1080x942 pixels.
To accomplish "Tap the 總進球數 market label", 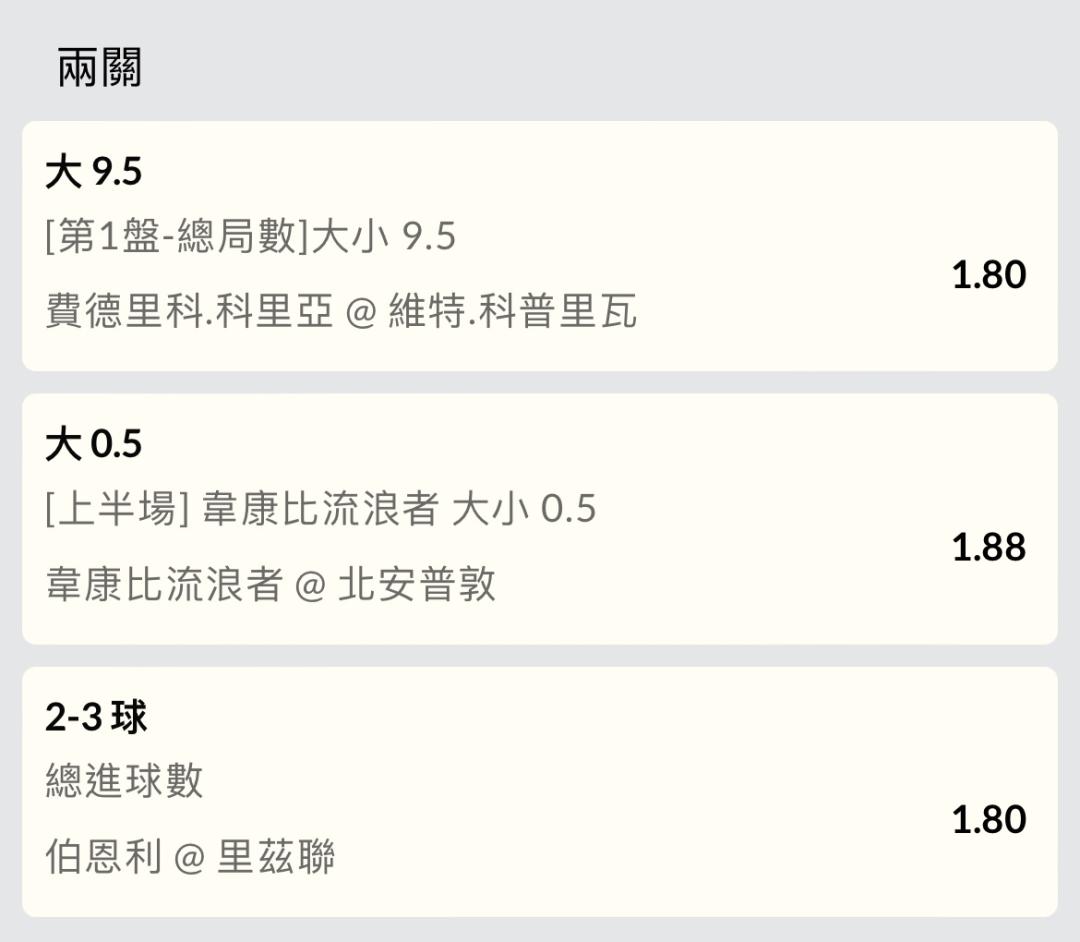I will click(124, 781).
